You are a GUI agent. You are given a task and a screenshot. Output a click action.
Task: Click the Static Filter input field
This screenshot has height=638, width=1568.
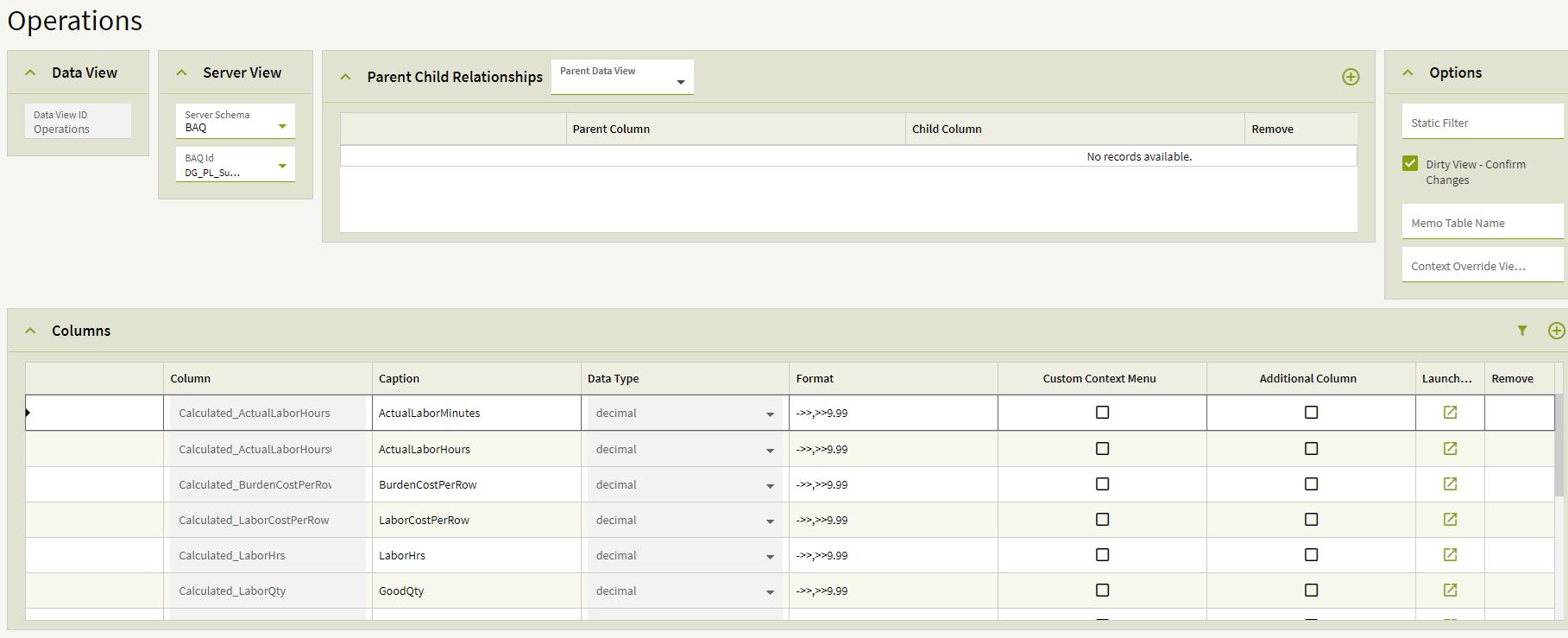(x=1482, y=123)
